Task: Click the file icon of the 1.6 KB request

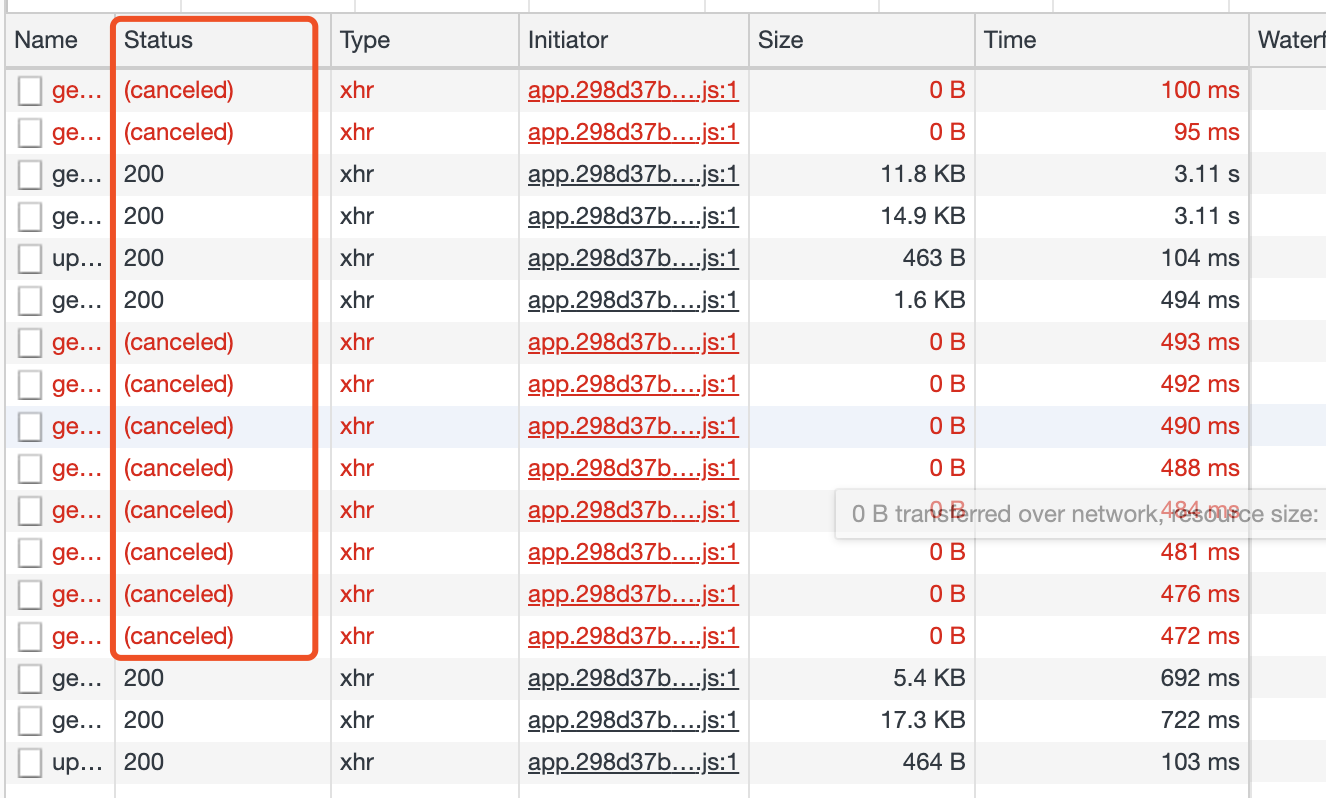Action: (x=31, y=301)
